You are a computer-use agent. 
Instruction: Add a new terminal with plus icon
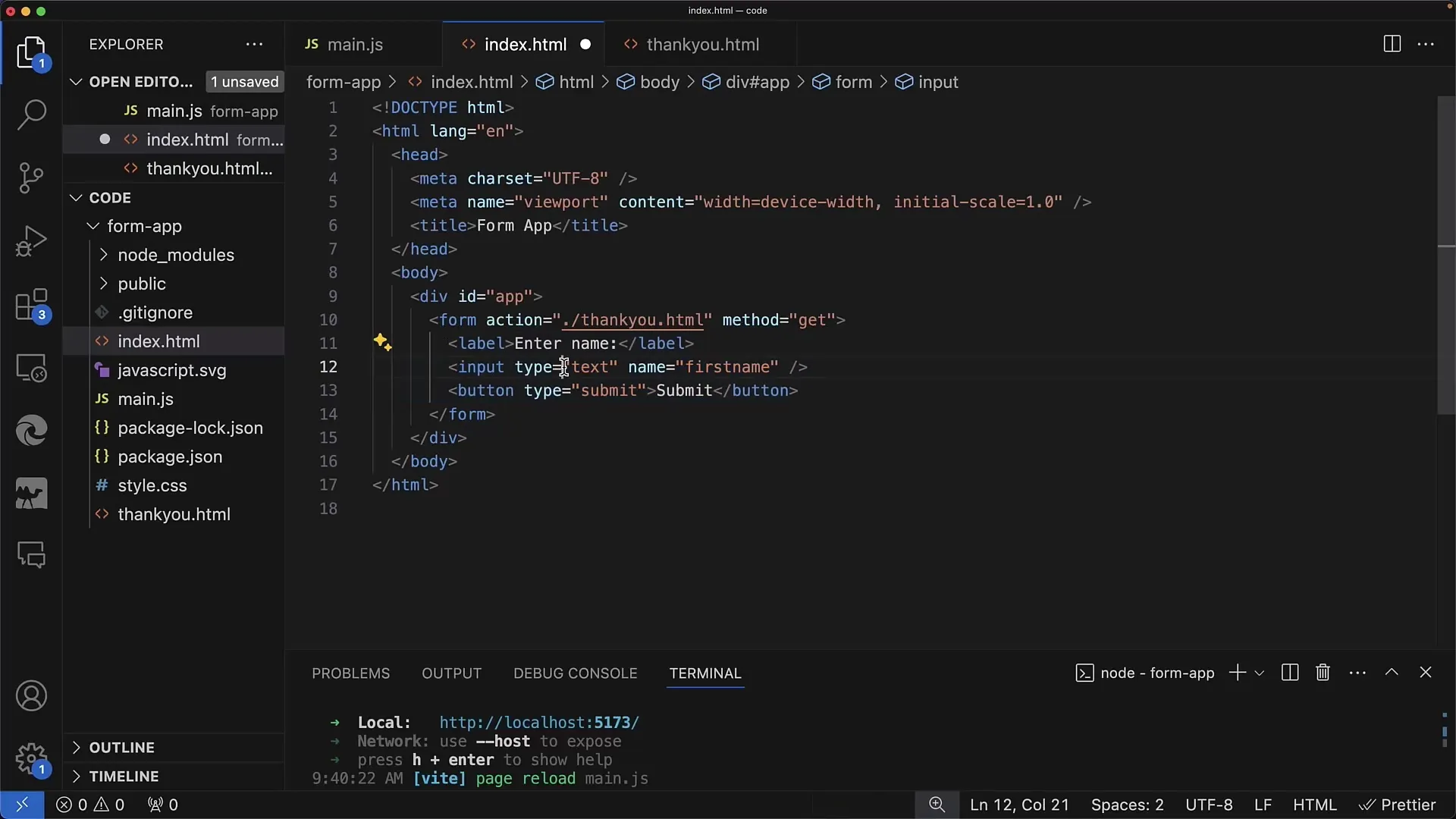tap(1237, 673)
